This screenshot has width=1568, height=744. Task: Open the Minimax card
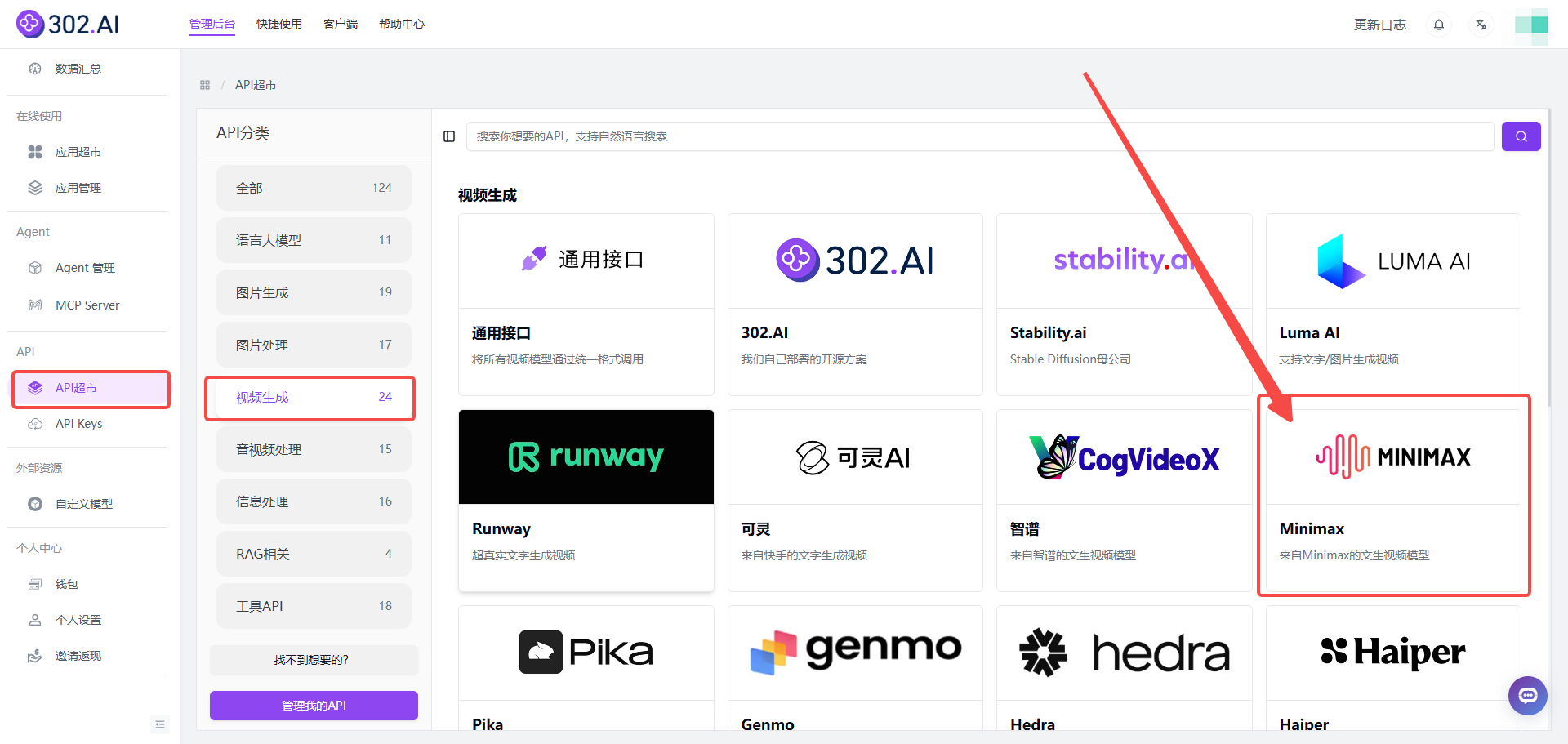tap(1393, 501)
